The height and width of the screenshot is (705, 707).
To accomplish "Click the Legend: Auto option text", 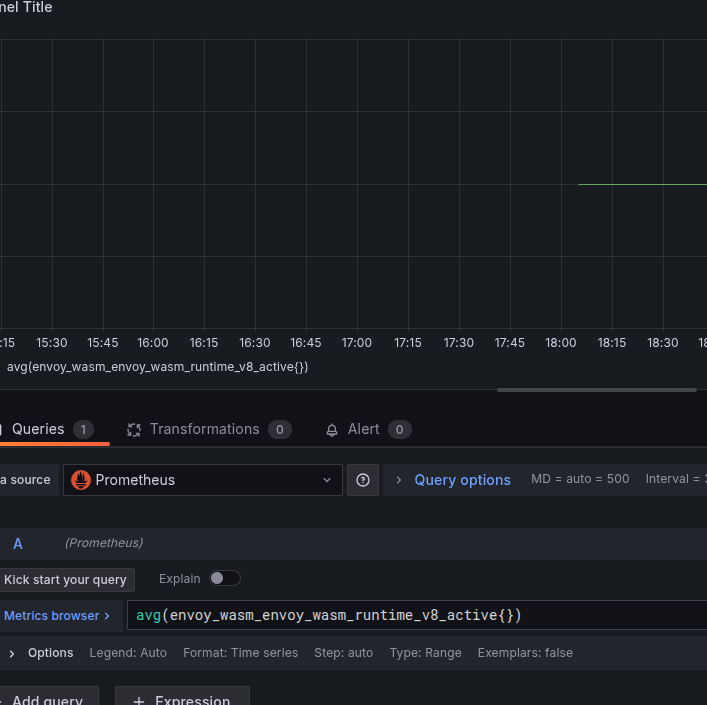I will [128, 653].
